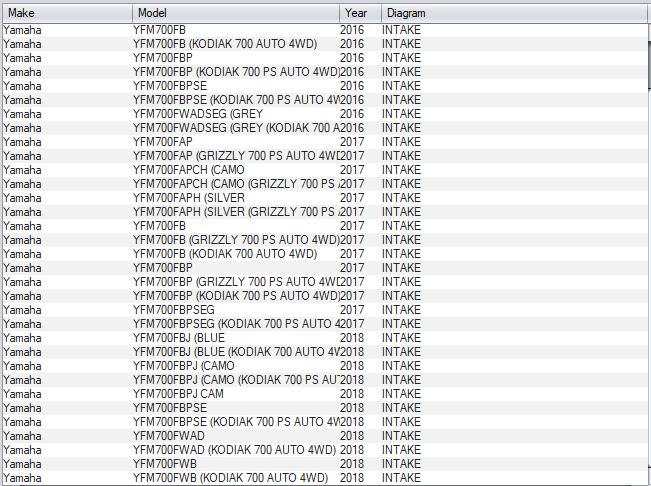Select the plain YFM700FB row for 2017
The image size is (651, 486).
pos(325,226)
